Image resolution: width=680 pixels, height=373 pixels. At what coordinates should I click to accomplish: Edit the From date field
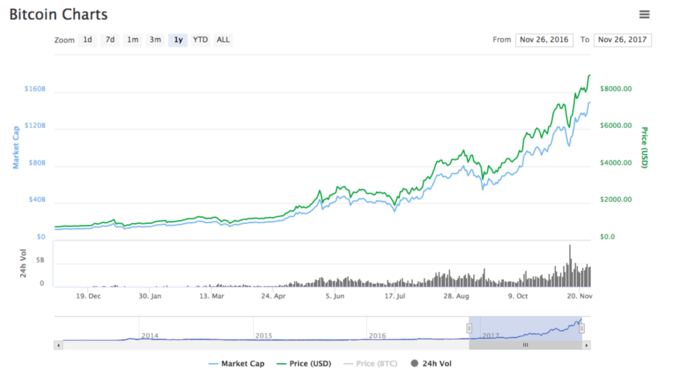[544, 40]
